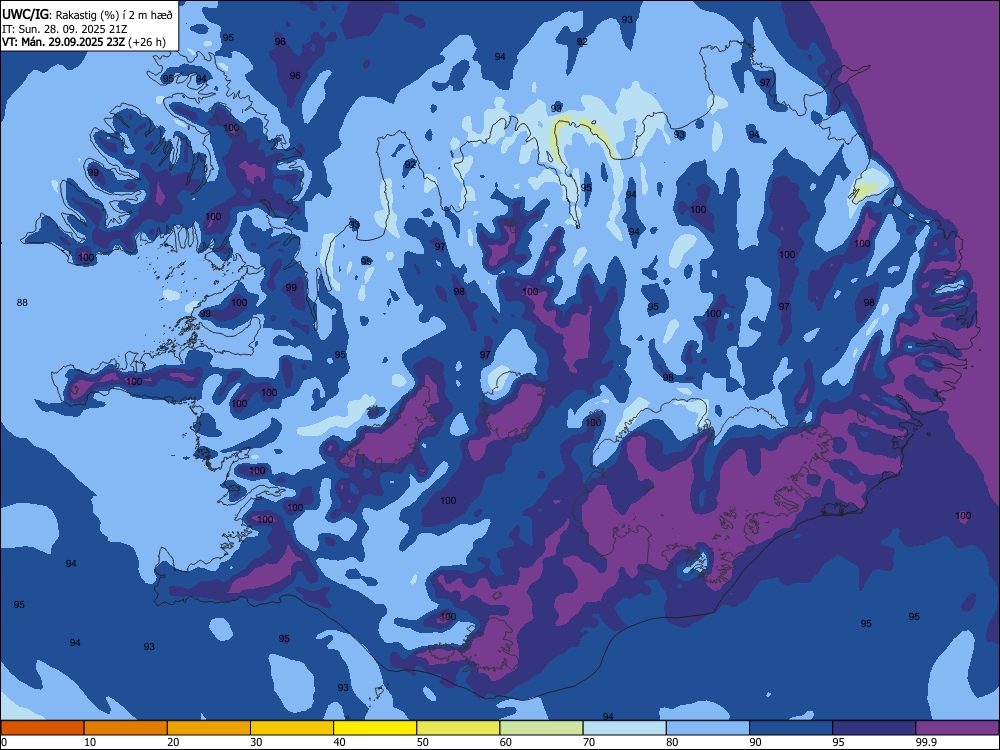
Task: Pick the amber 20–30 legend color block
Action: click(x=209, y=728)
